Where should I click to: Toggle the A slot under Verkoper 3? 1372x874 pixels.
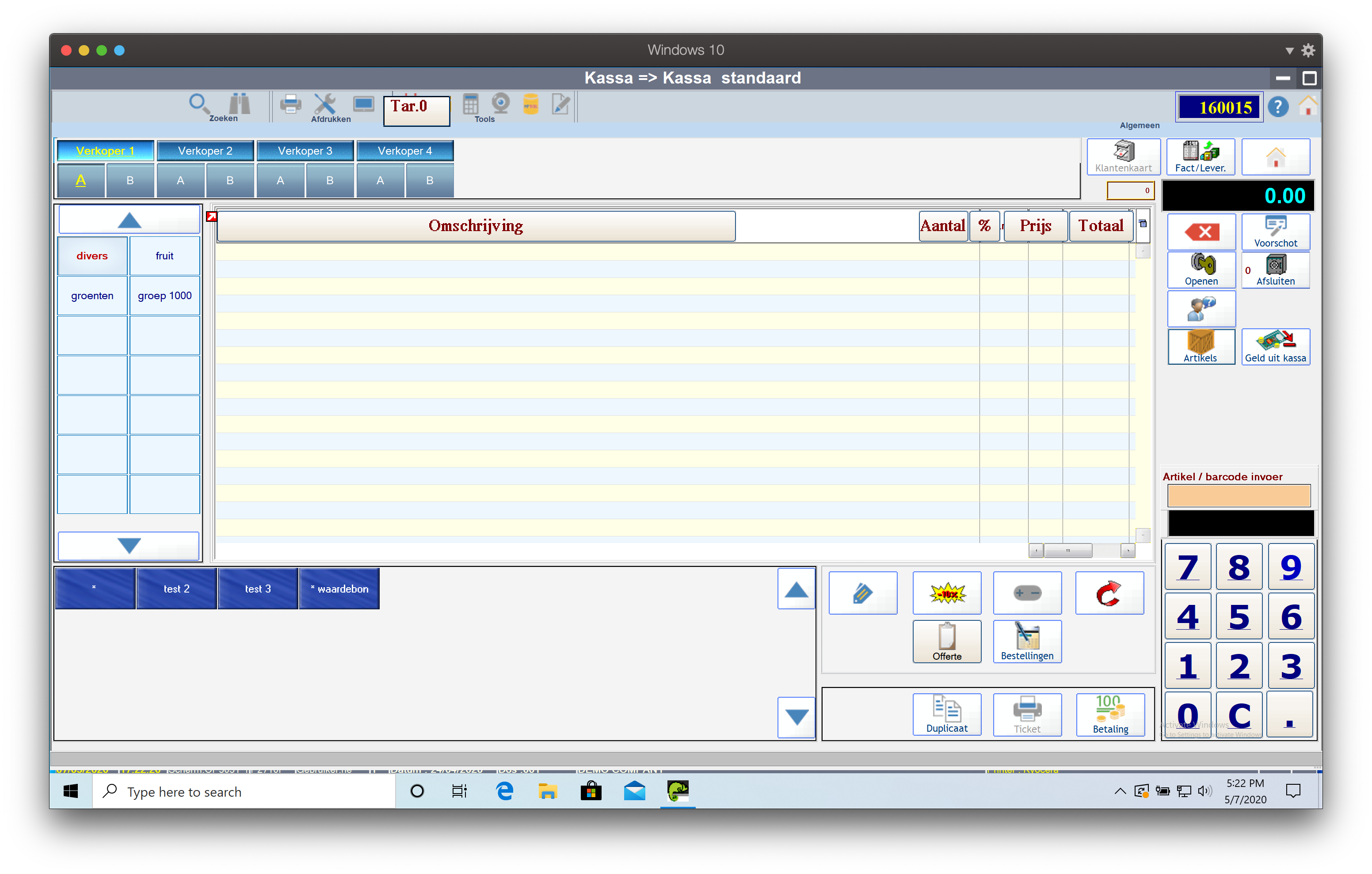[x=280, y=181]
